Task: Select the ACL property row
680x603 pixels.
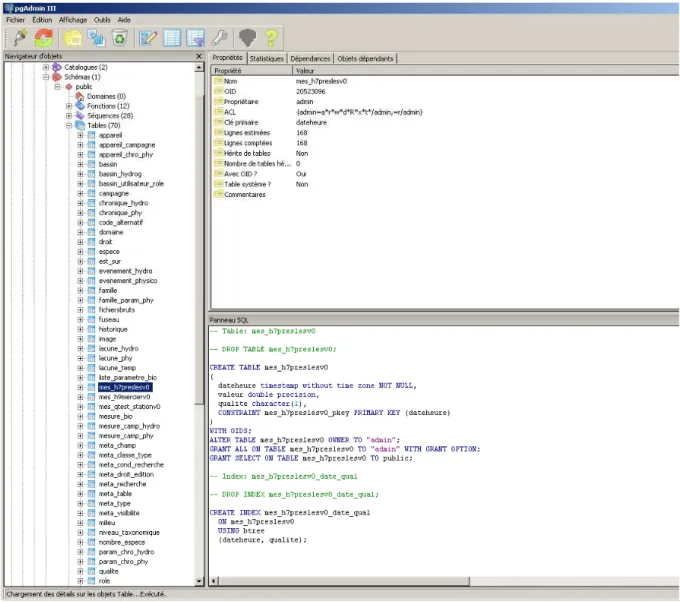Action: (x=445, y=112)
